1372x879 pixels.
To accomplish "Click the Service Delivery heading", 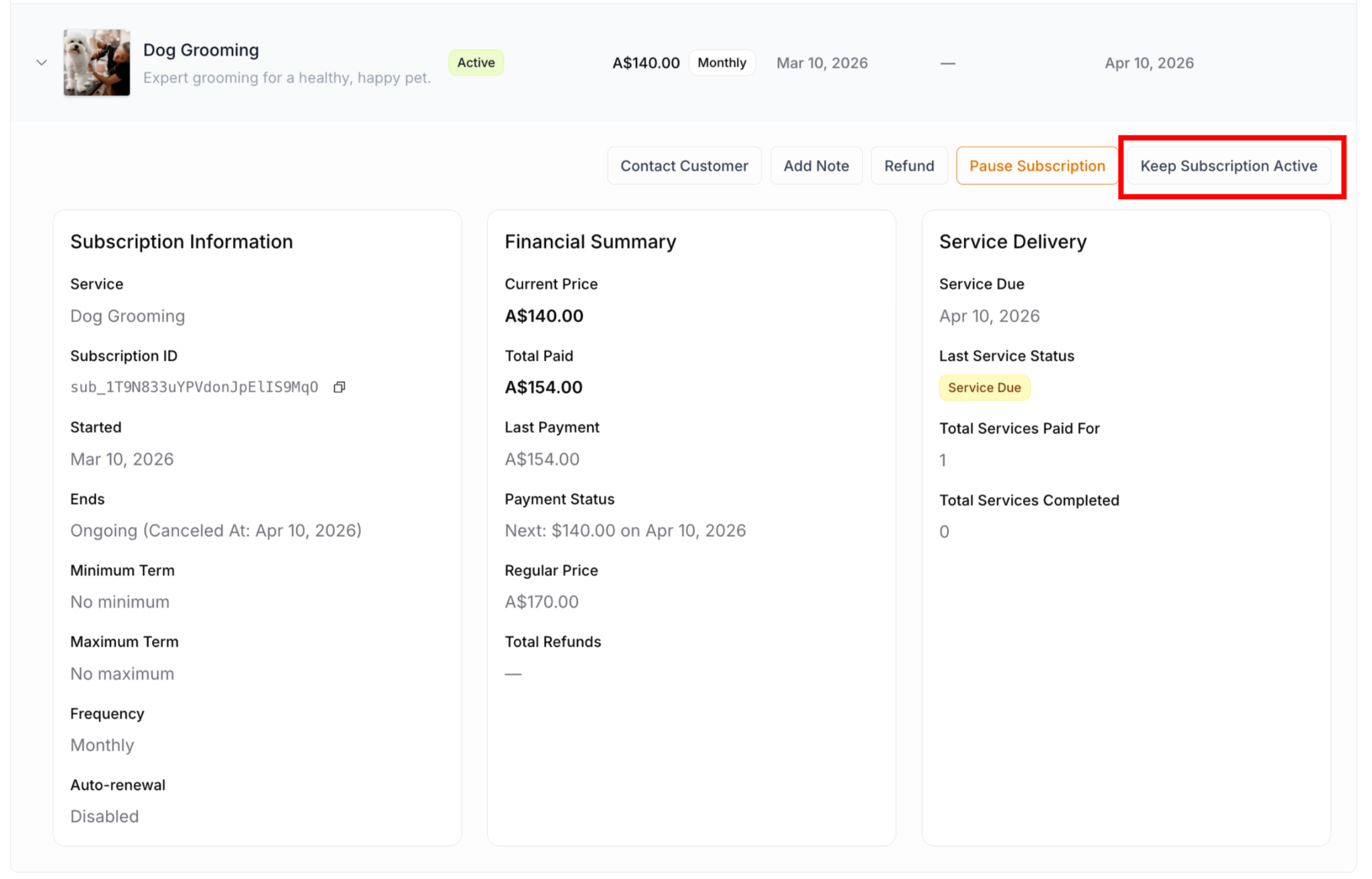I will tap(1012, 241).
